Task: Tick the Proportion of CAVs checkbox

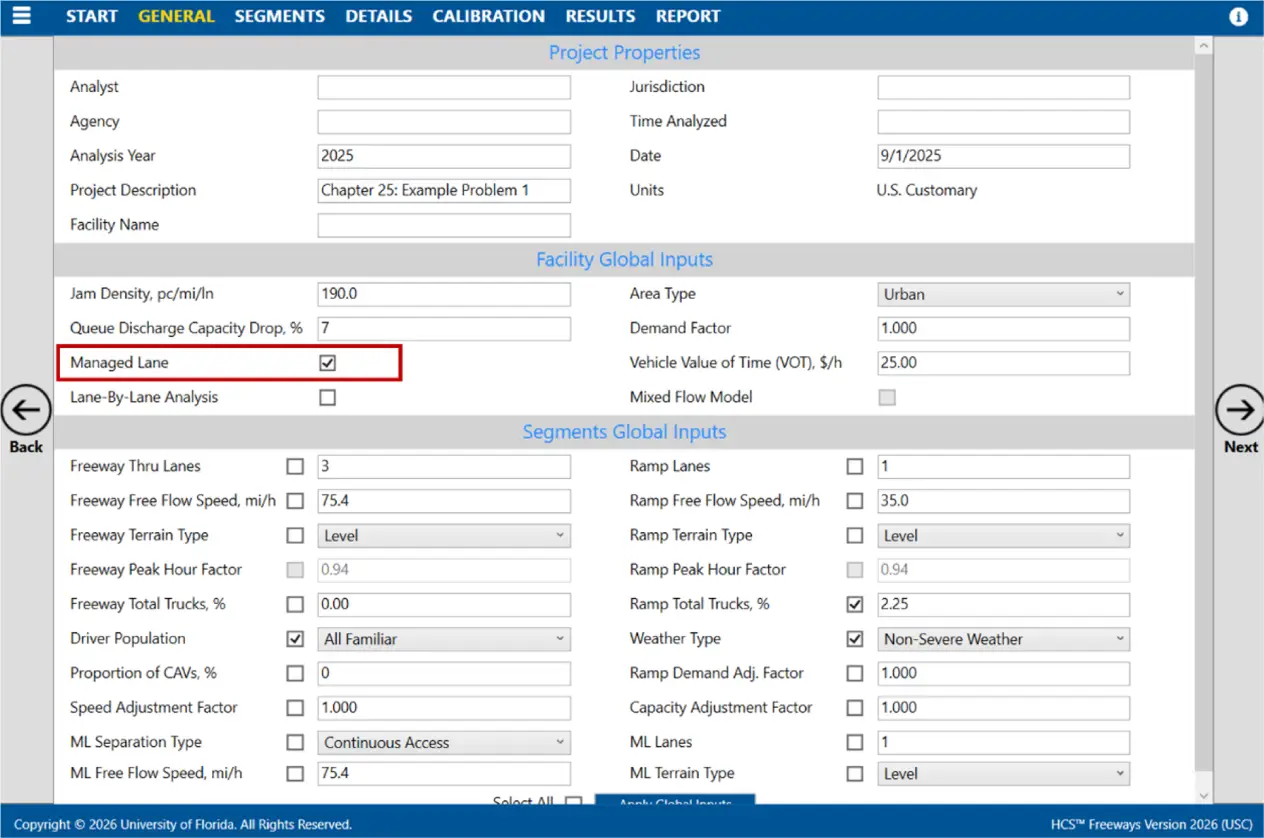Action: tap(295, 673)
